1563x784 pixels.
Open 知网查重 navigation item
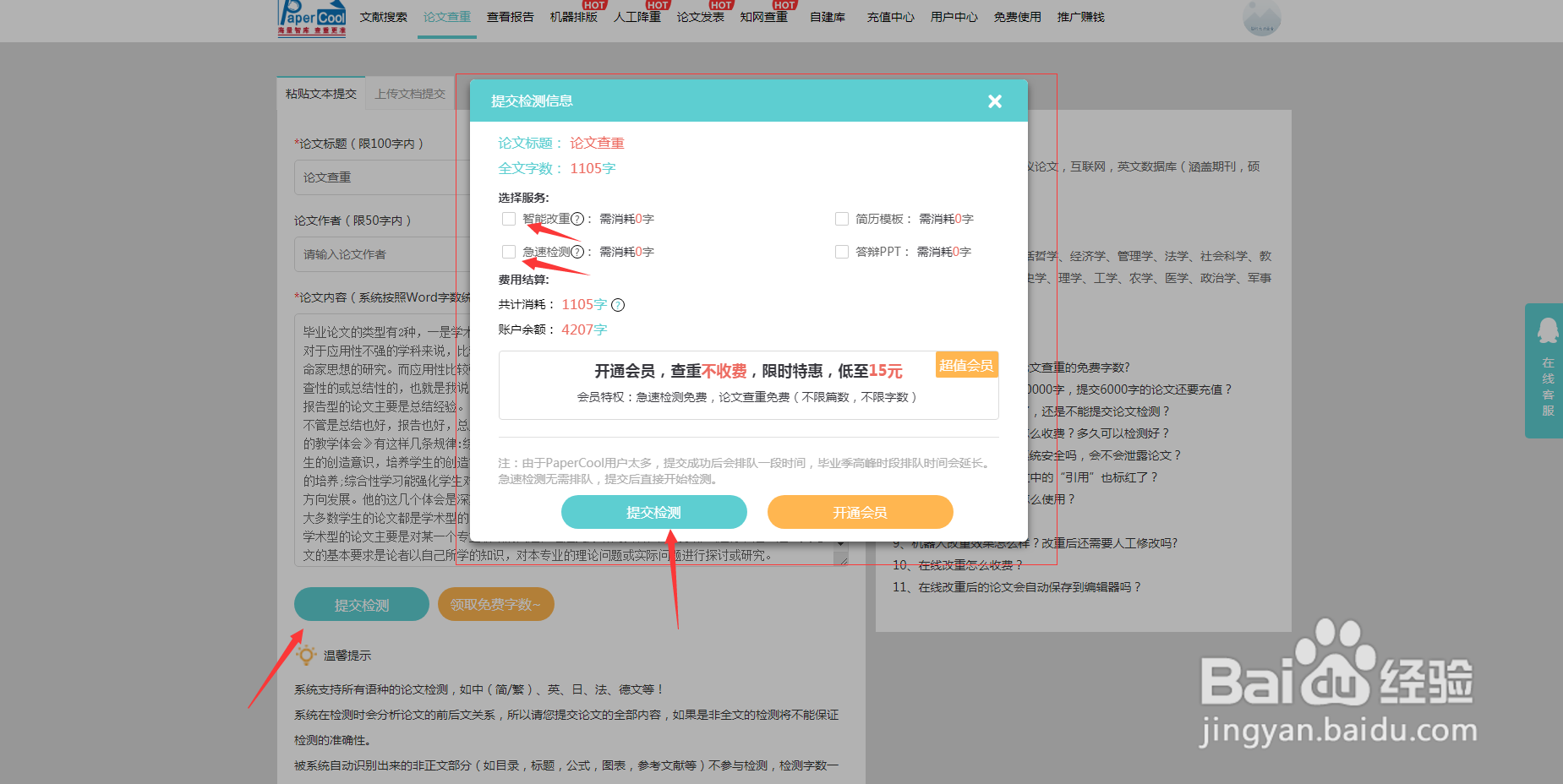(763, 17)
